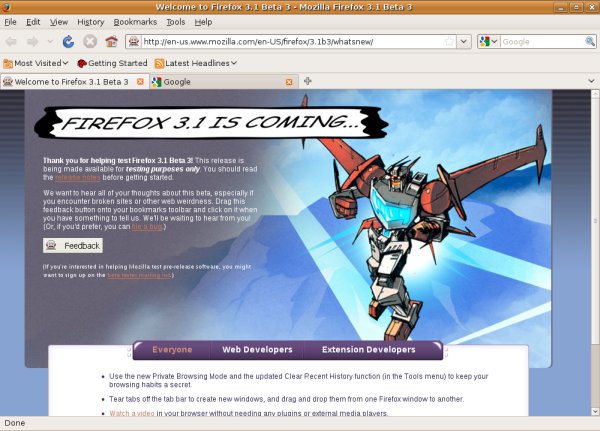Click the site identity icon in the address bar
Screen dimensions: 600x431
coord(134,41)
